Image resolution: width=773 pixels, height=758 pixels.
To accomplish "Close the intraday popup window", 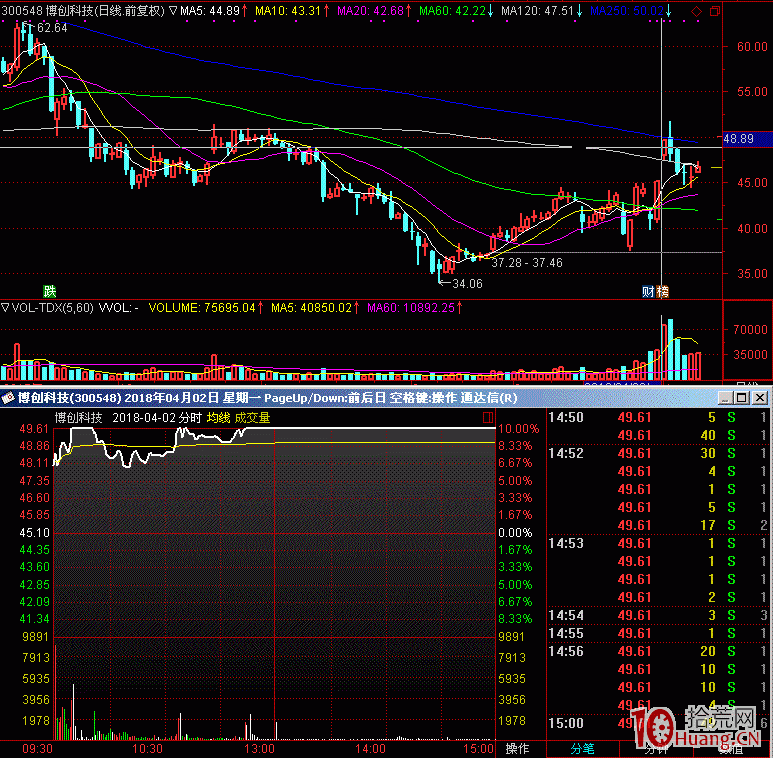I will tap(760, 397).
